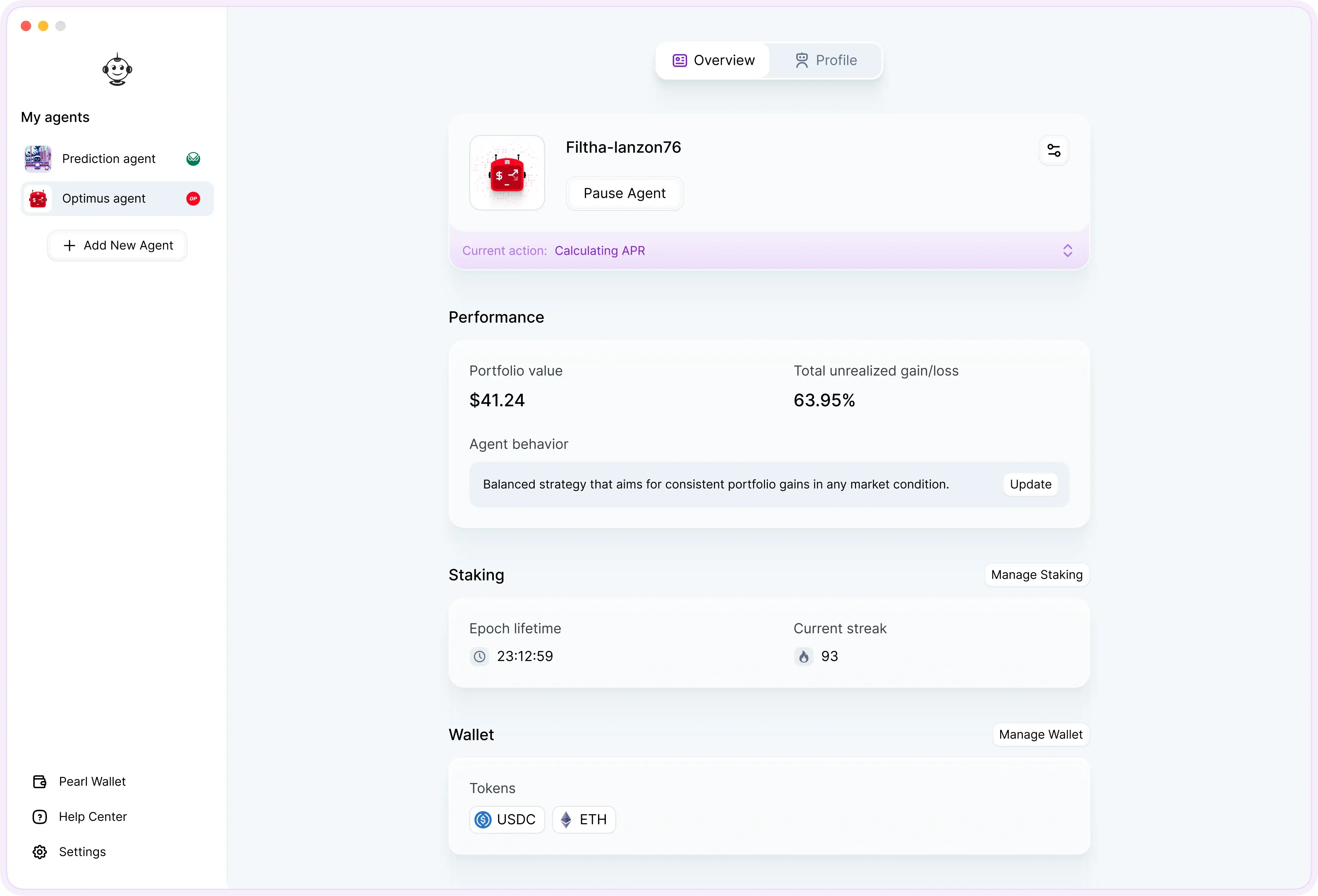Image resolution: width=1318 pixels, height=896 pixels.
Task: Select the Overview tab
Action: [x=713, y=59]
